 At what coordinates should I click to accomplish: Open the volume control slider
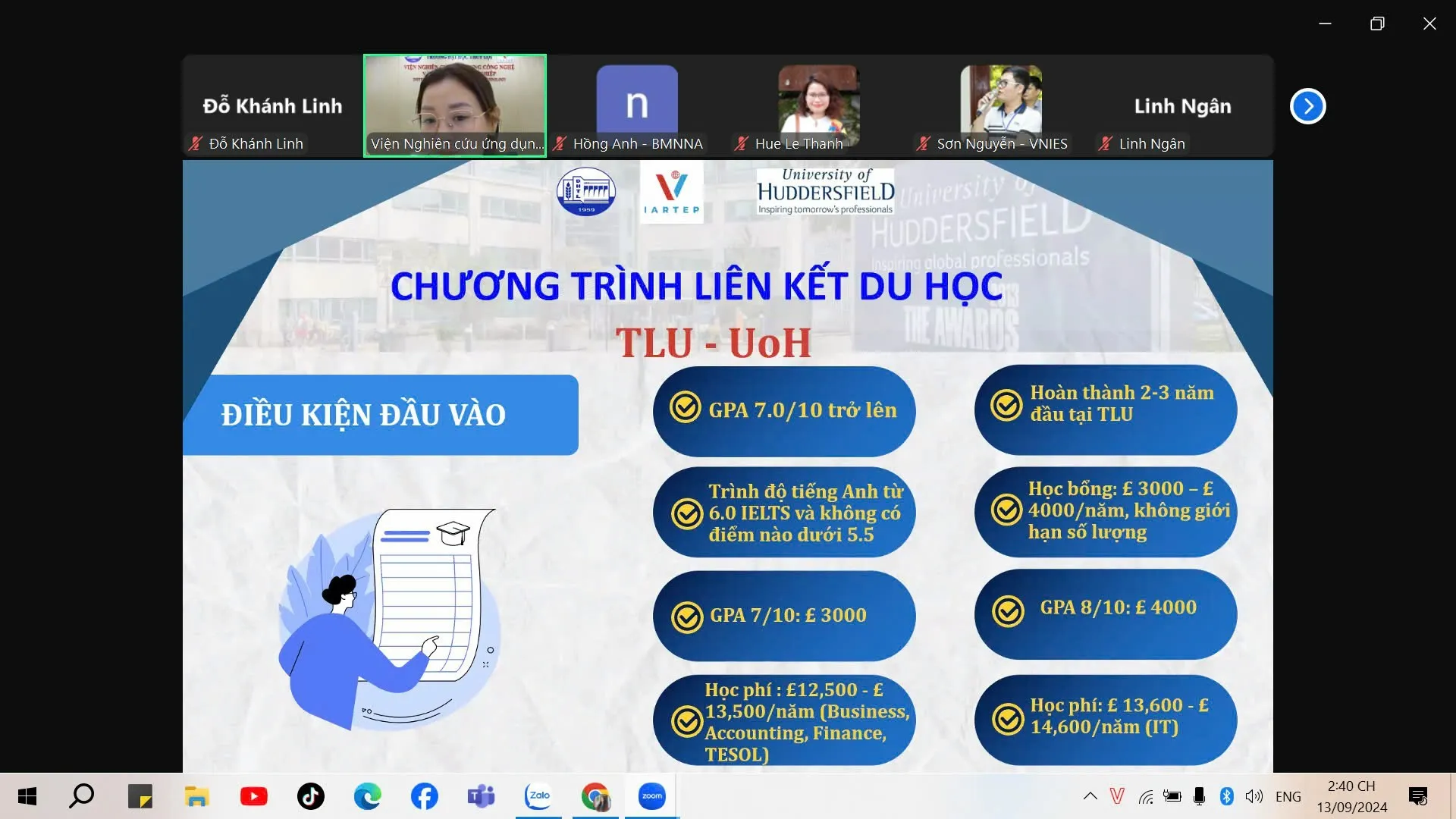coord(1254,796)
